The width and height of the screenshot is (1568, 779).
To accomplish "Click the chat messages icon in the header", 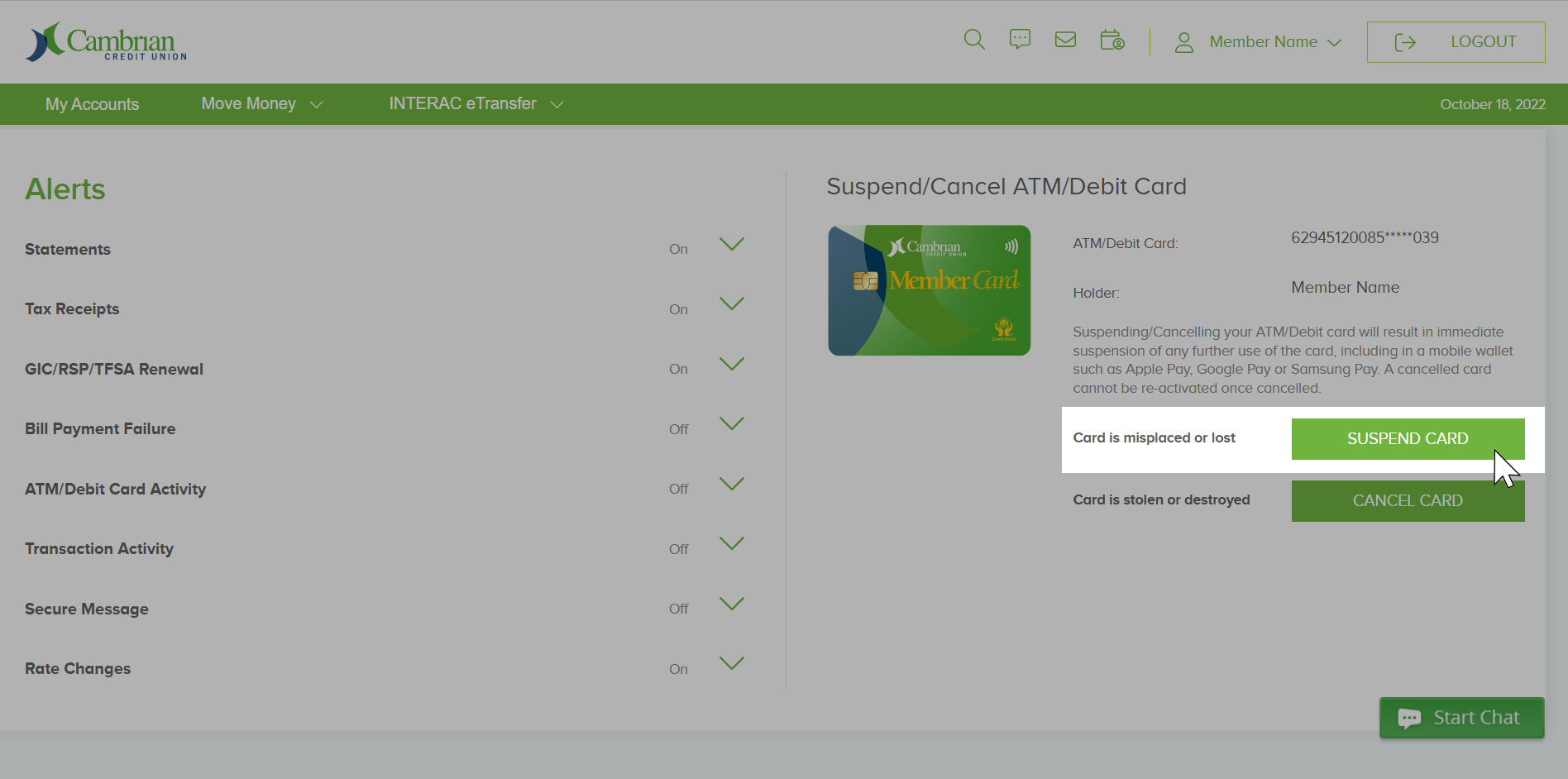I will 1020,39.
